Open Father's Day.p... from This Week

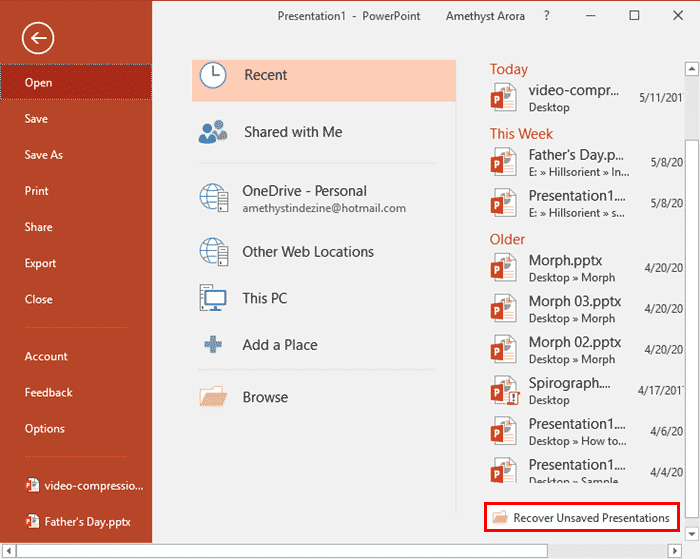tap(586, 163)
